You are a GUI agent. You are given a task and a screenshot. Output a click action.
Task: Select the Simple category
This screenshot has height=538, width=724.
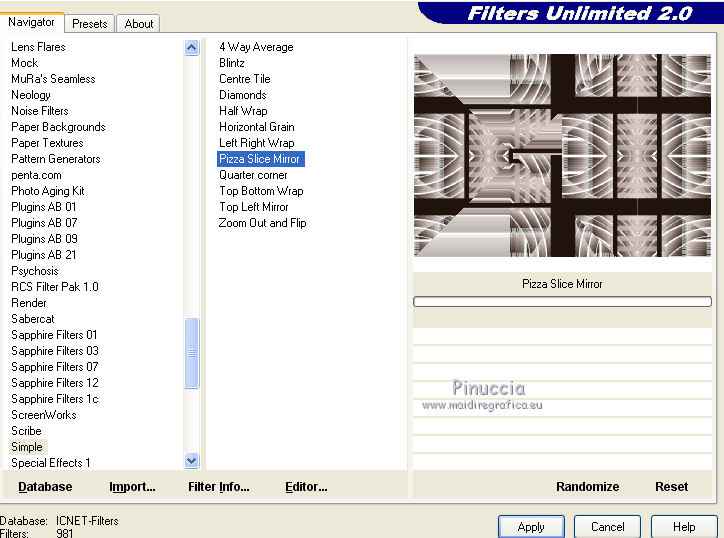tap(27, 447)
